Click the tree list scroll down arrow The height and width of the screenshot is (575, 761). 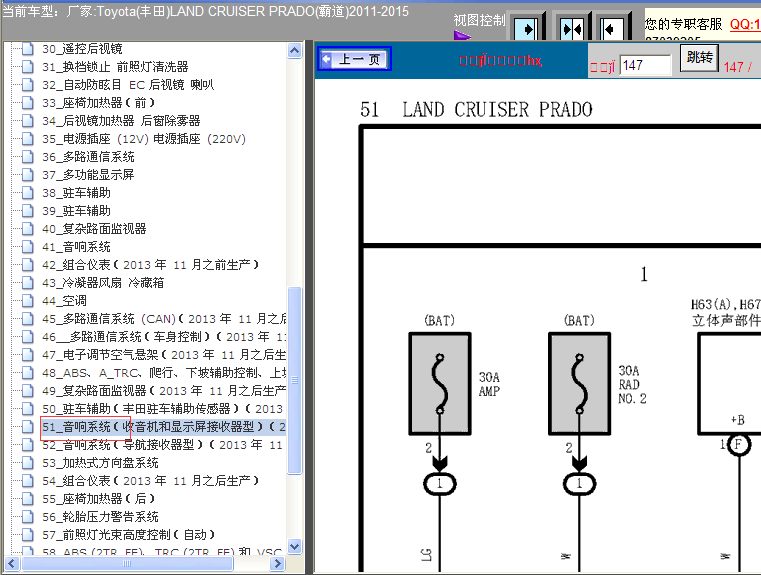(x=295, y=546)
